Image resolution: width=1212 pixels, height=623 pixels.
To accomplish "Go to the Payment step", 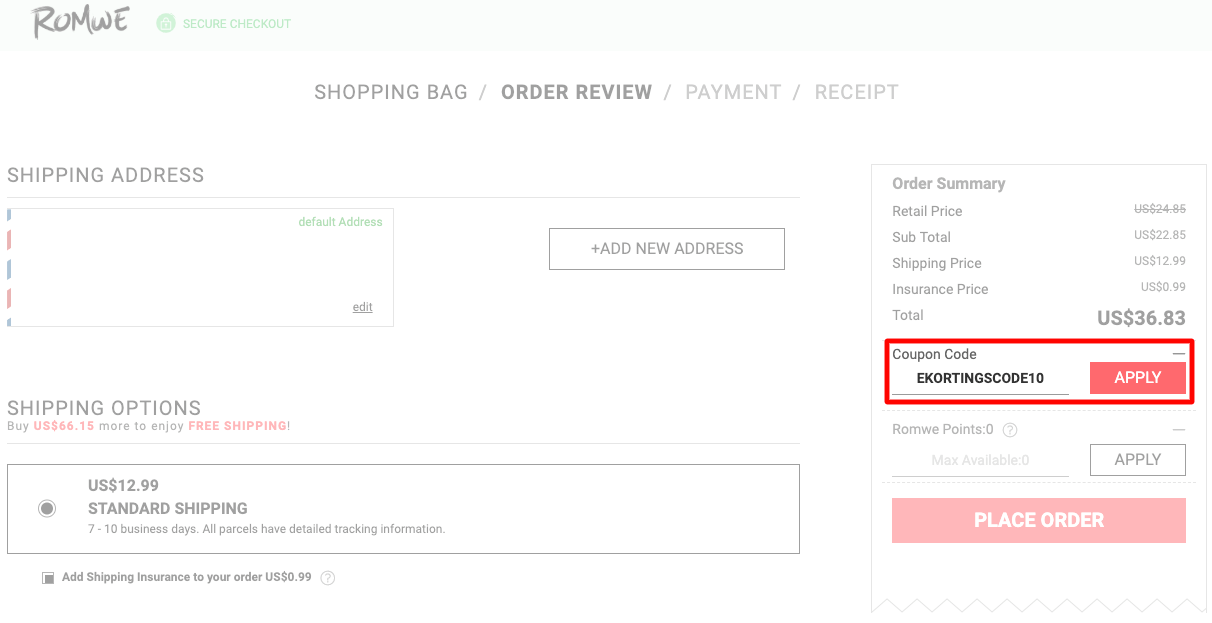I will [733, 92].
